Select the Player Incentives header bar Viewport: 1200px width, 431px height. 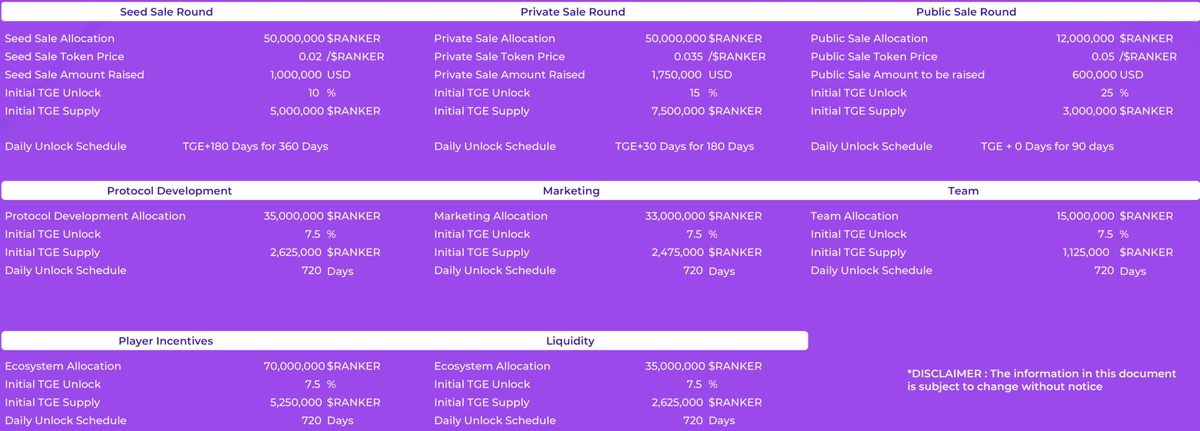[x=166, y=341]
